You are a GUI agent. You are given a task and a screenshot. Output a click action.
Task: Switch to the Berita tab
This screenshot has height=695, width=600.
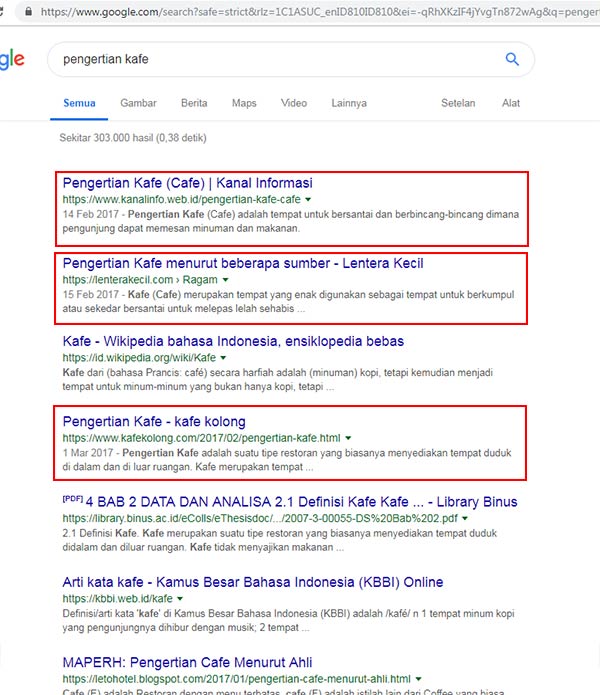coord(194,103)
